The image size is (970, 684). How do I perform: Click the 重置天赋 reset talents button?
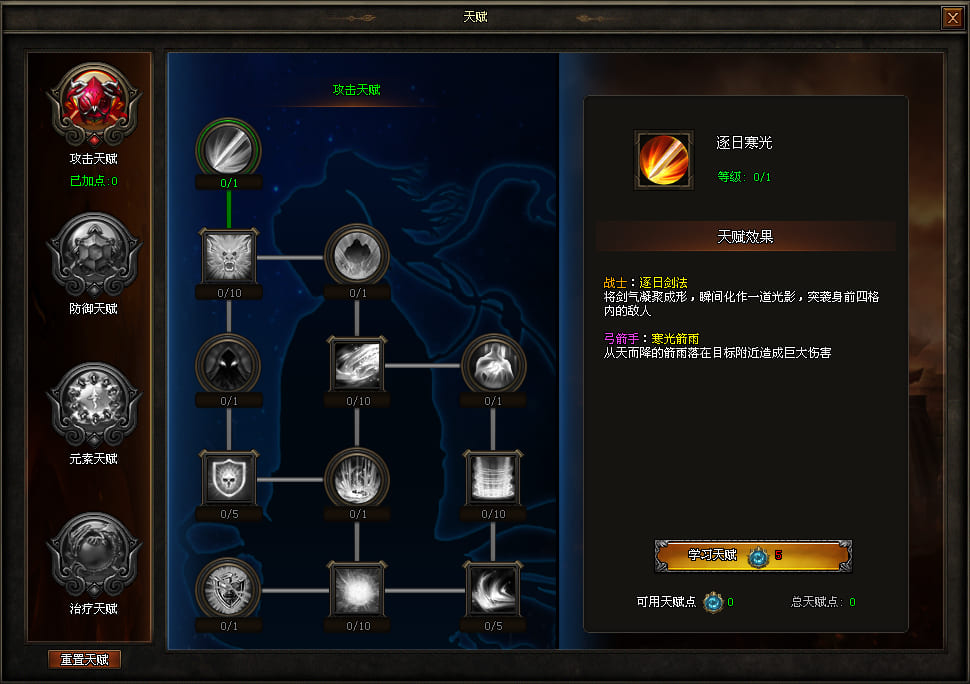(x=84, y=659)
